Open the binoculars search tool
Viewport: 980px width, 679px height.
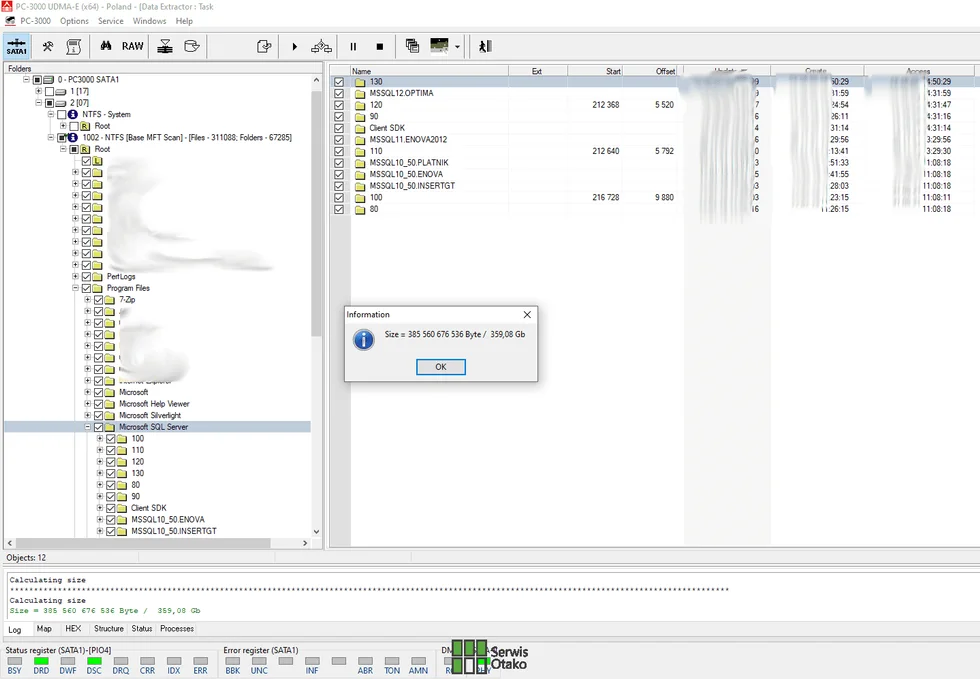pos(106,46)
